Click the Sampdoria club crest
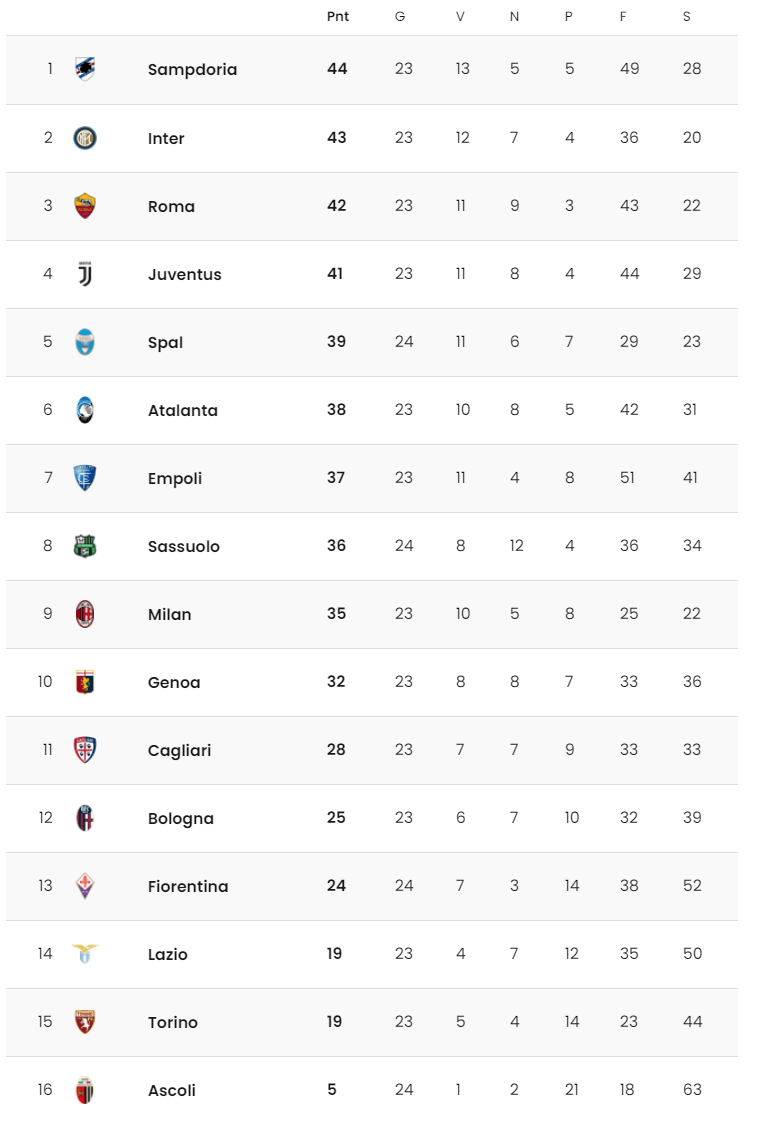This screenshot has width=760, height=1129. coord(85,69)
